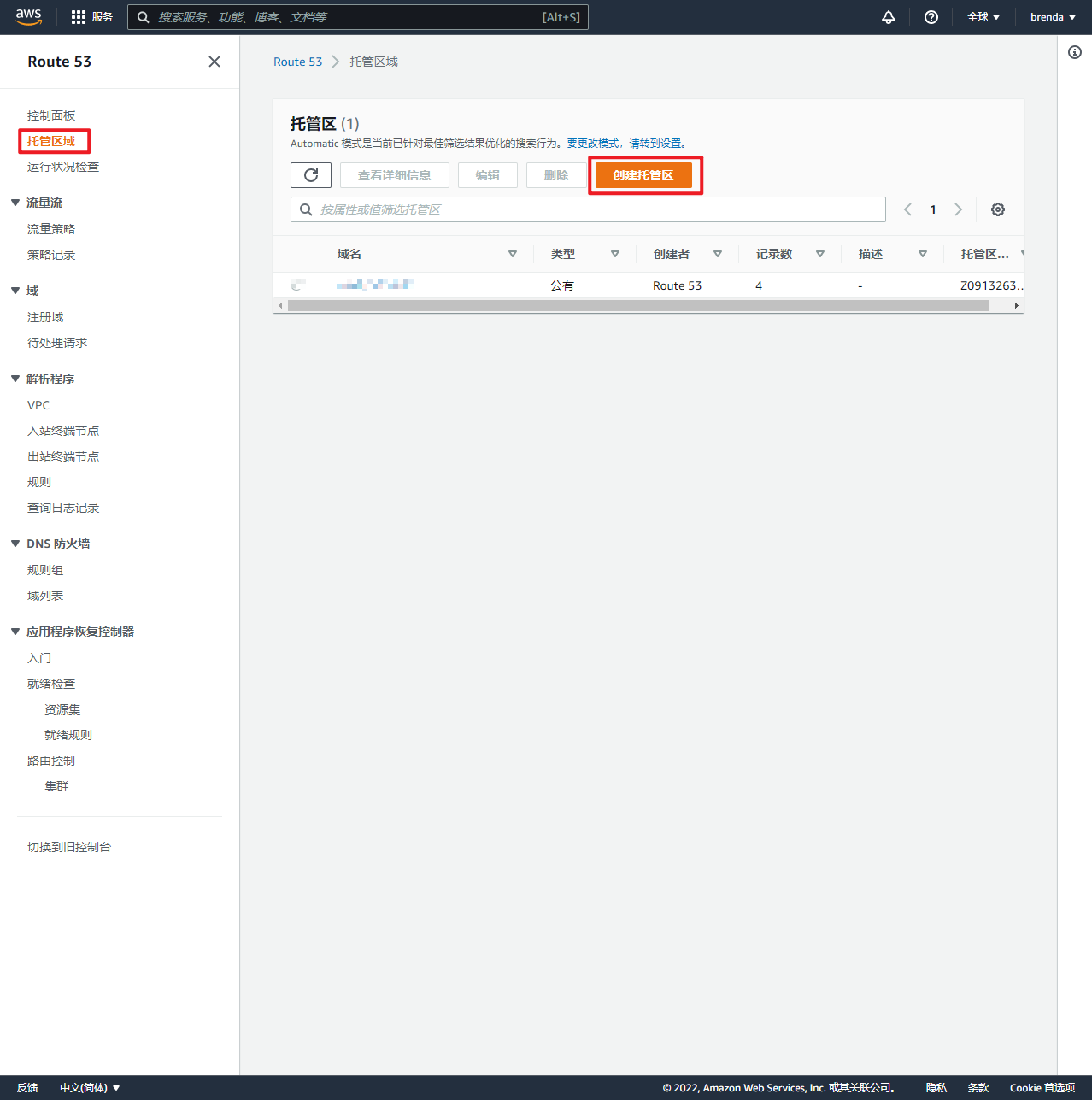1092x1100 pixels.
Task: Go to the previous page arrow
Action: pos(907,209)
